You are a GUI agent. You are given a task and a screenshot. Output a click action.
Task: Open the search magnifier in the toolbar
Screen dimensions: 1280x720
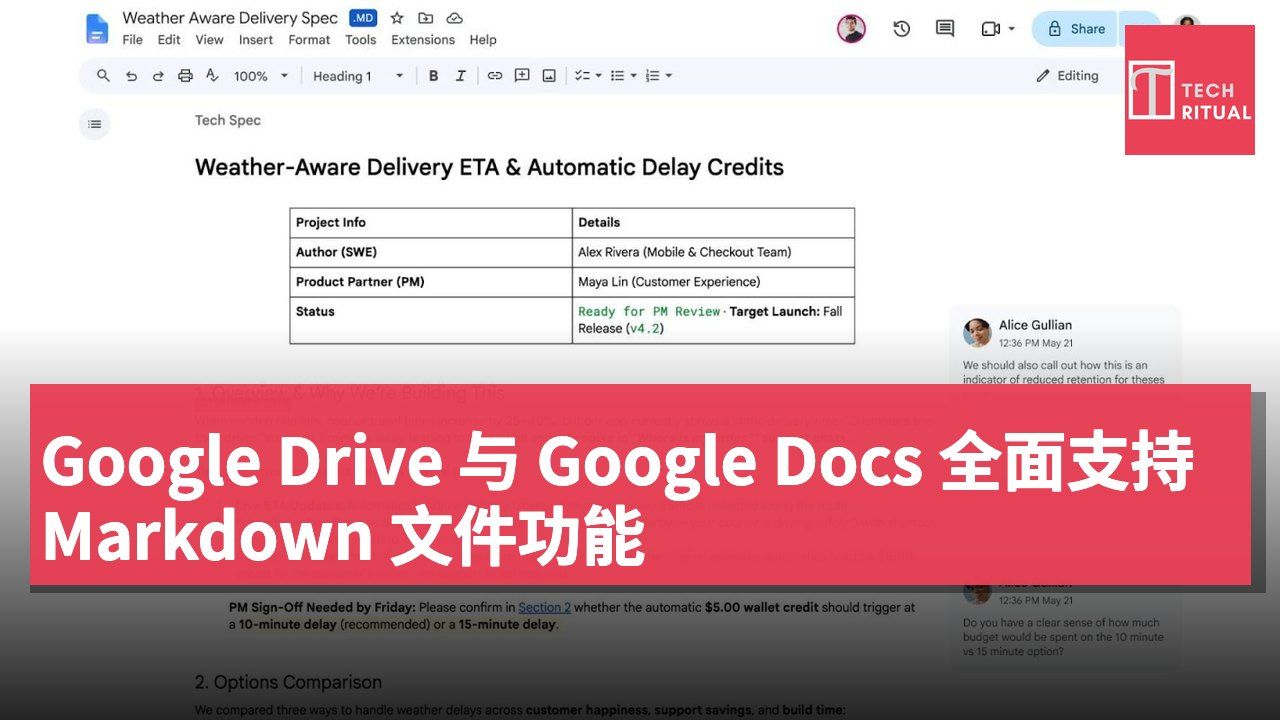103,76
